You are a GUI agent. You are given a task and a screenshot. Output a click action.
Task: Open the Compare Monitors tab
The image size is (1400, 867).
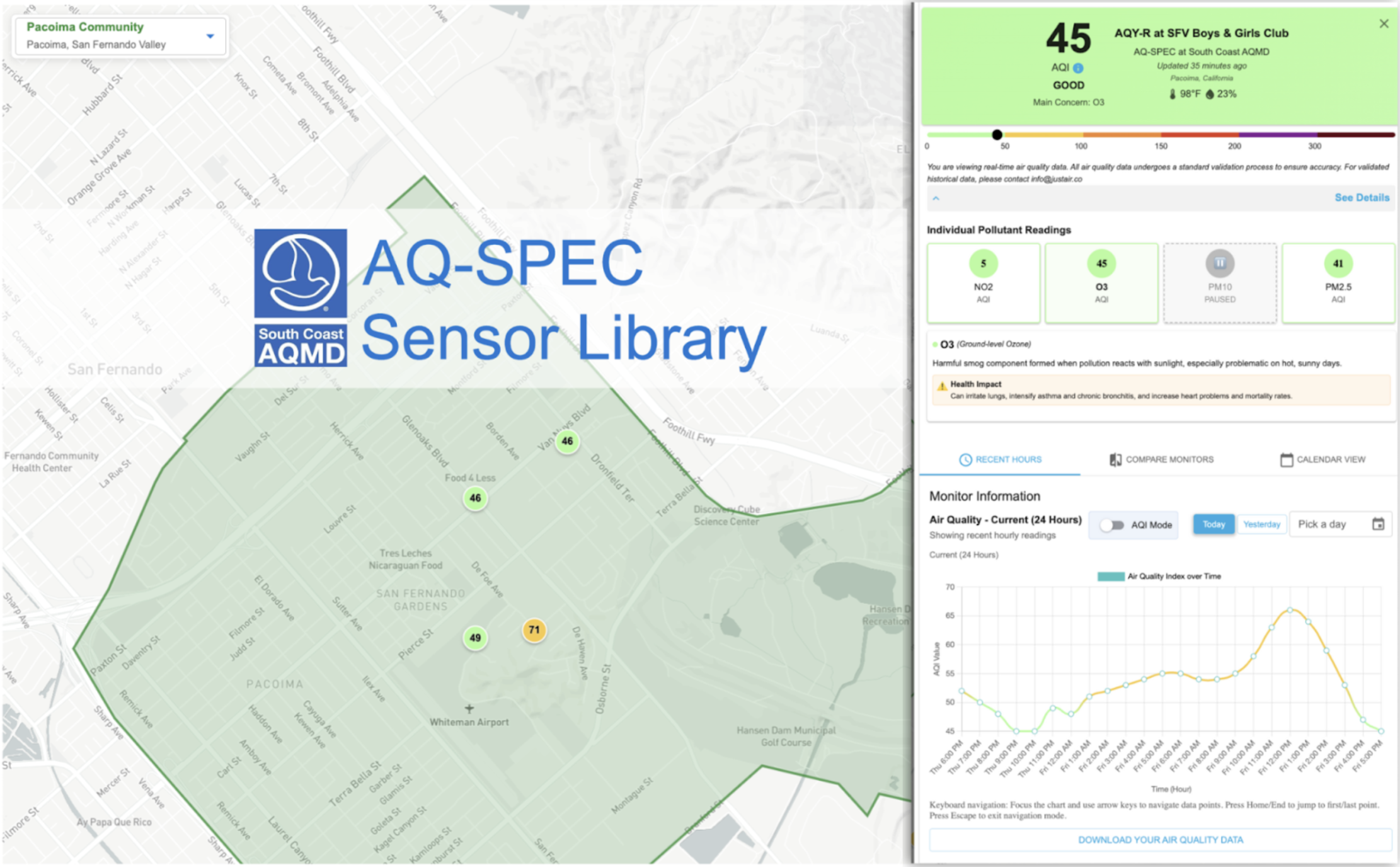pyautogui.click(x=1161, y=459)
